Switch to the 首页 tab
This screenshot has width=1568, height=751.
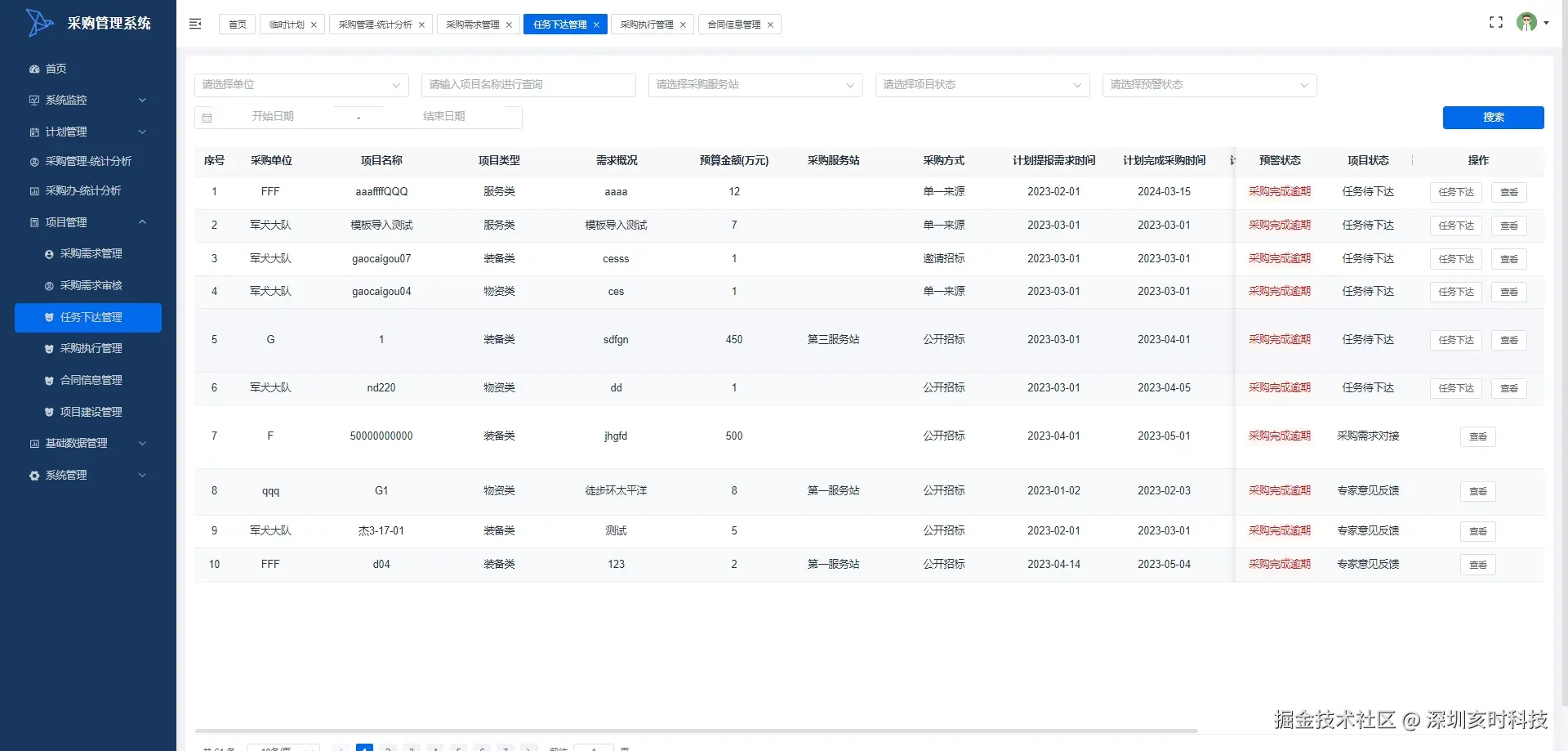238,25
